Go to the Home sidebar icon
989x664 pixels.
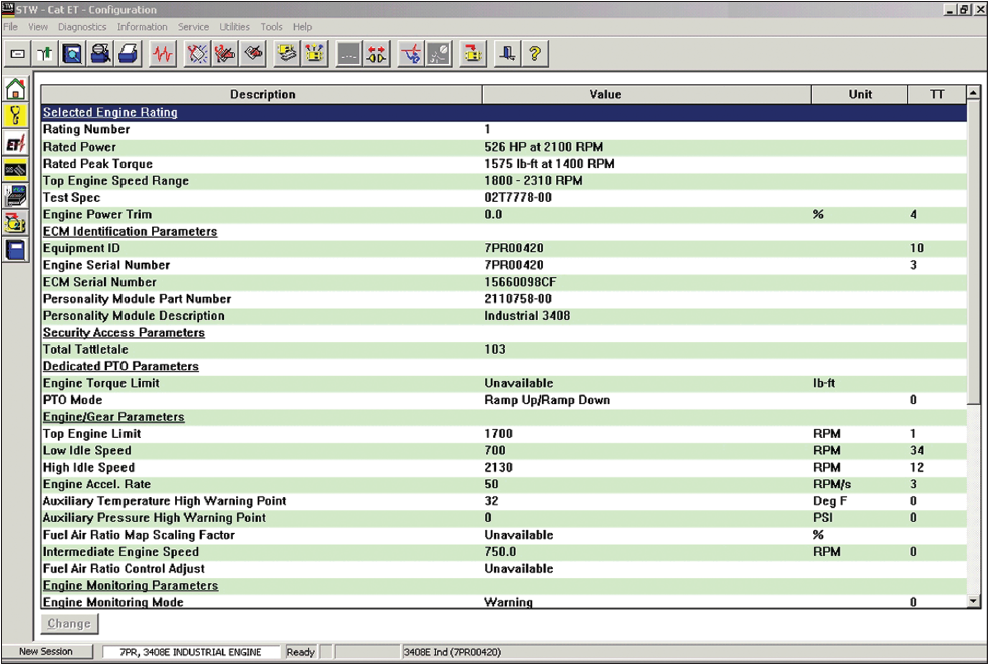pos(15,88)
